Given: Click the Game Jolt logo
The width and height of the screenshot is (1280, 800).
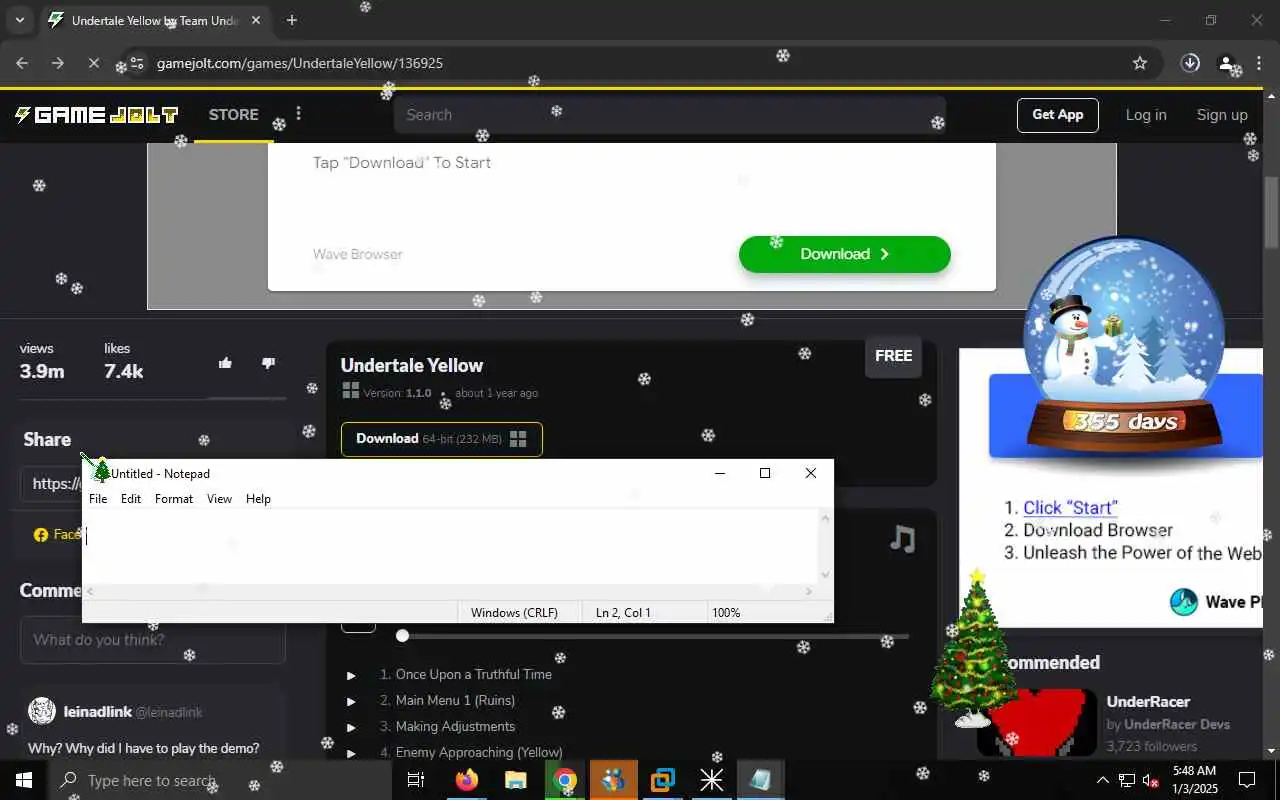Looking at the screenshot, I should [x=96, y=115].
